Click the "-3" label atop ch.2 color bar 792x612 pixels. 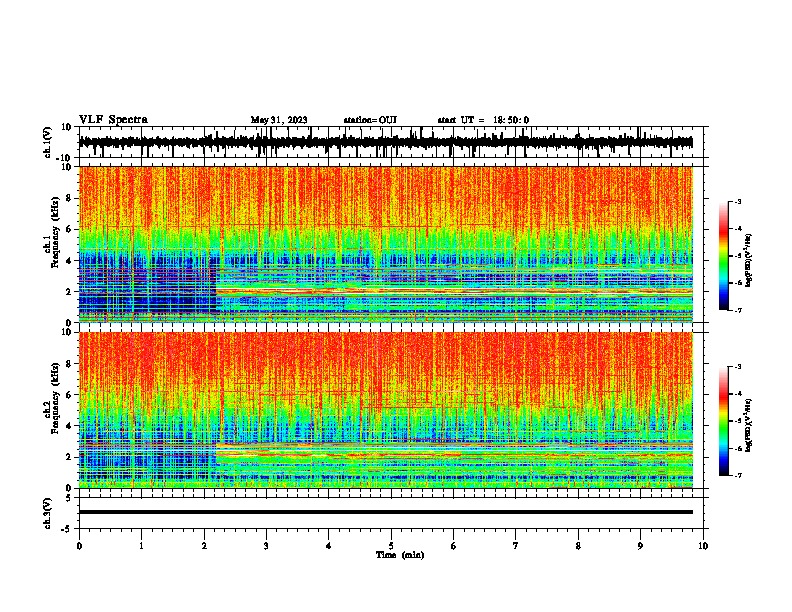[738, 367]
